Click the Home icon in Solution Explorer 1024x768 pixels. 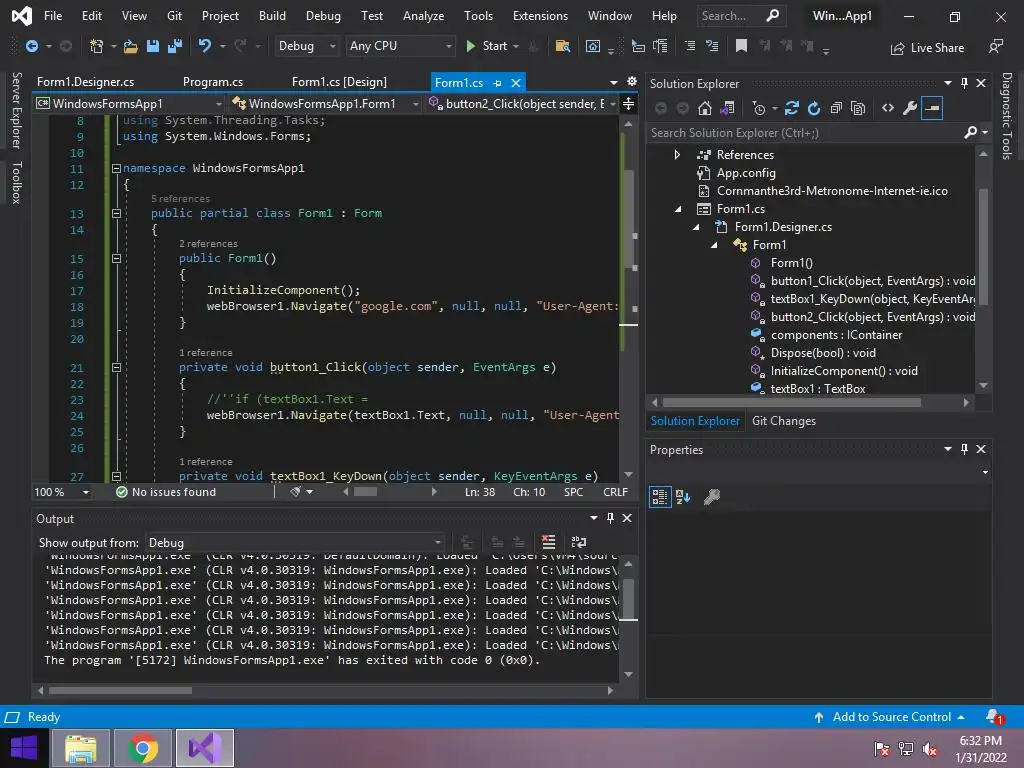tap(705, 108)
